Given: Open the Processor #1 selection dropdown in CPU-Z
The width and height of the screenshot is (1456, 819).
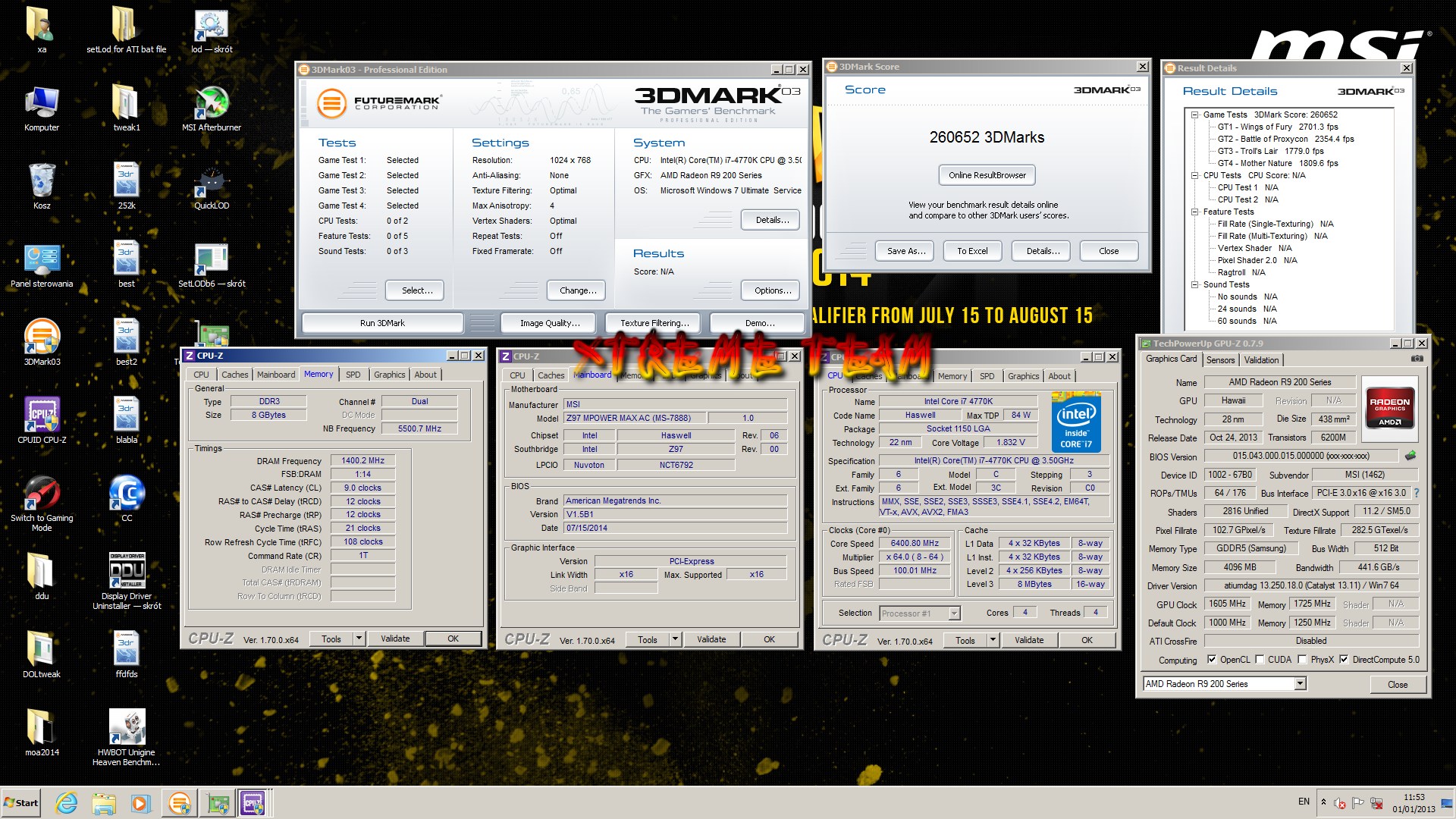Looking at the screenshot, I should pyautogui.click(x=955, y=613).
